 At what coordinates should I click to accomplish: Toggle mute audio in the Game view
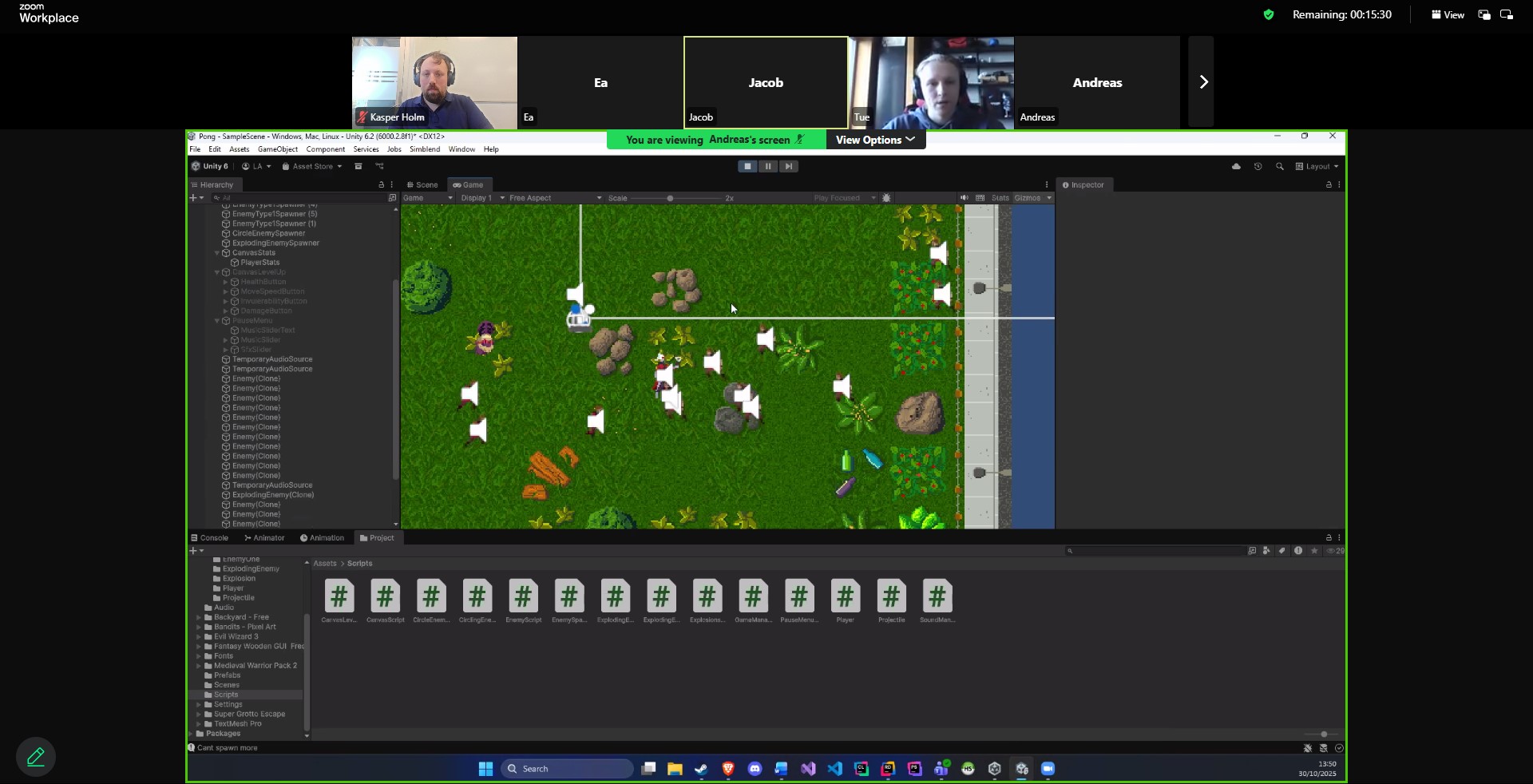965,198
